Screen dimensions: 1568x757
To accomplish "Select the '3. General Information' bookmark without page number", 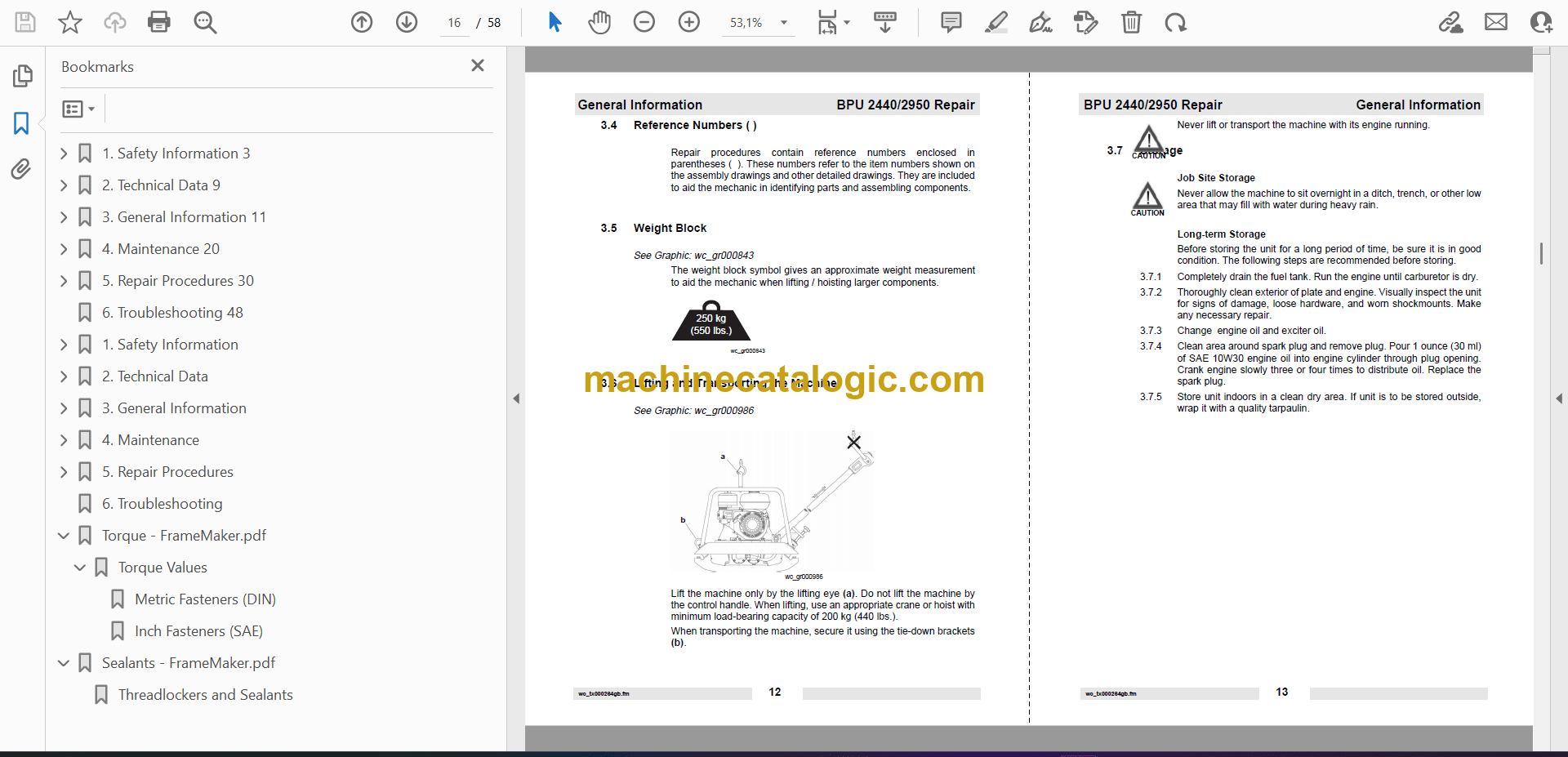I will tap(174, 408).
